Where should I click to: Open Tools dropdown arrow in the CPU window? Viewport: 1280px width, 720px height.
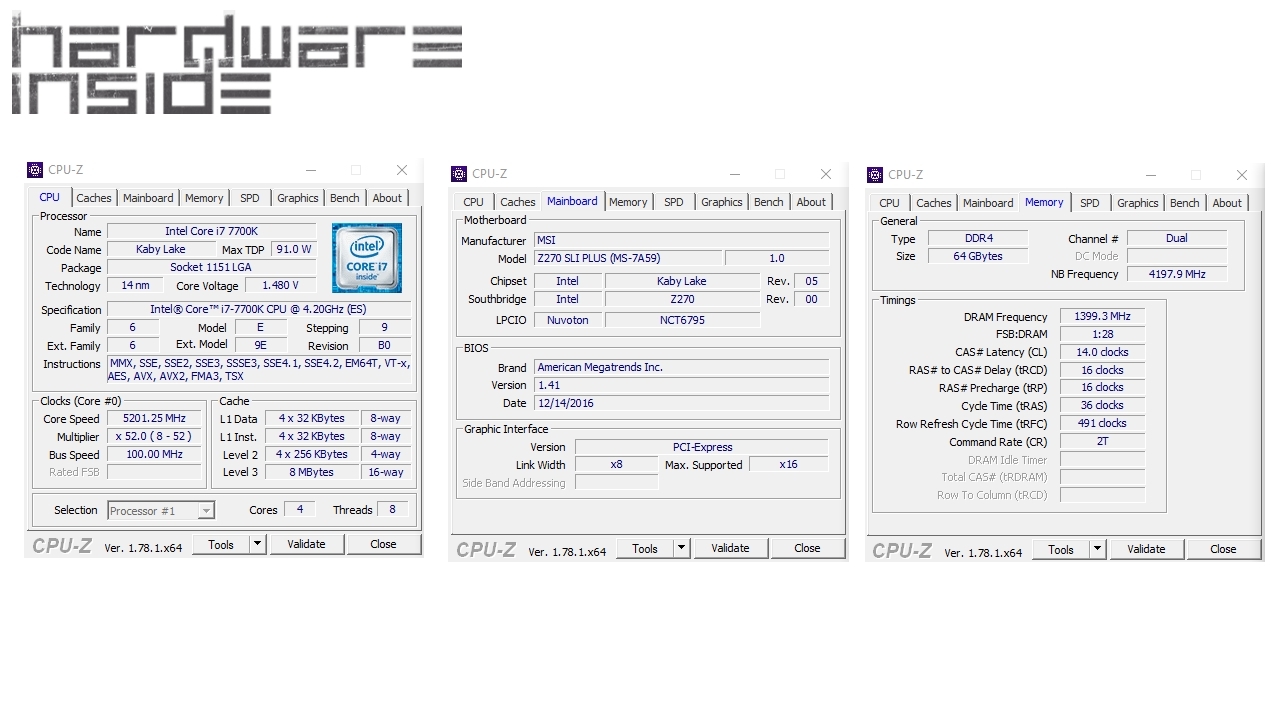point(257,544)
